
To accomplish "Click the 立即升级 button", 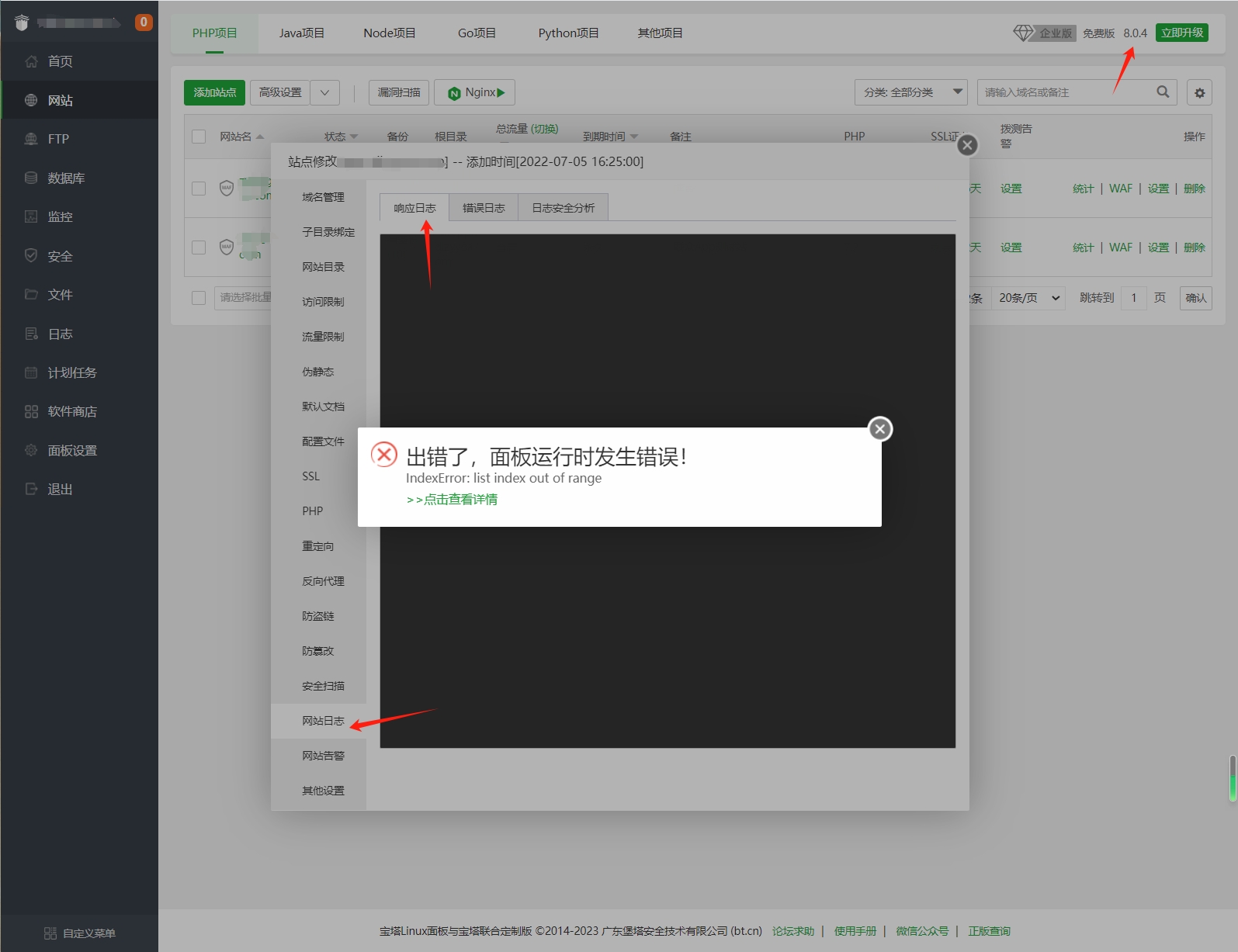I will (1182, 33).
